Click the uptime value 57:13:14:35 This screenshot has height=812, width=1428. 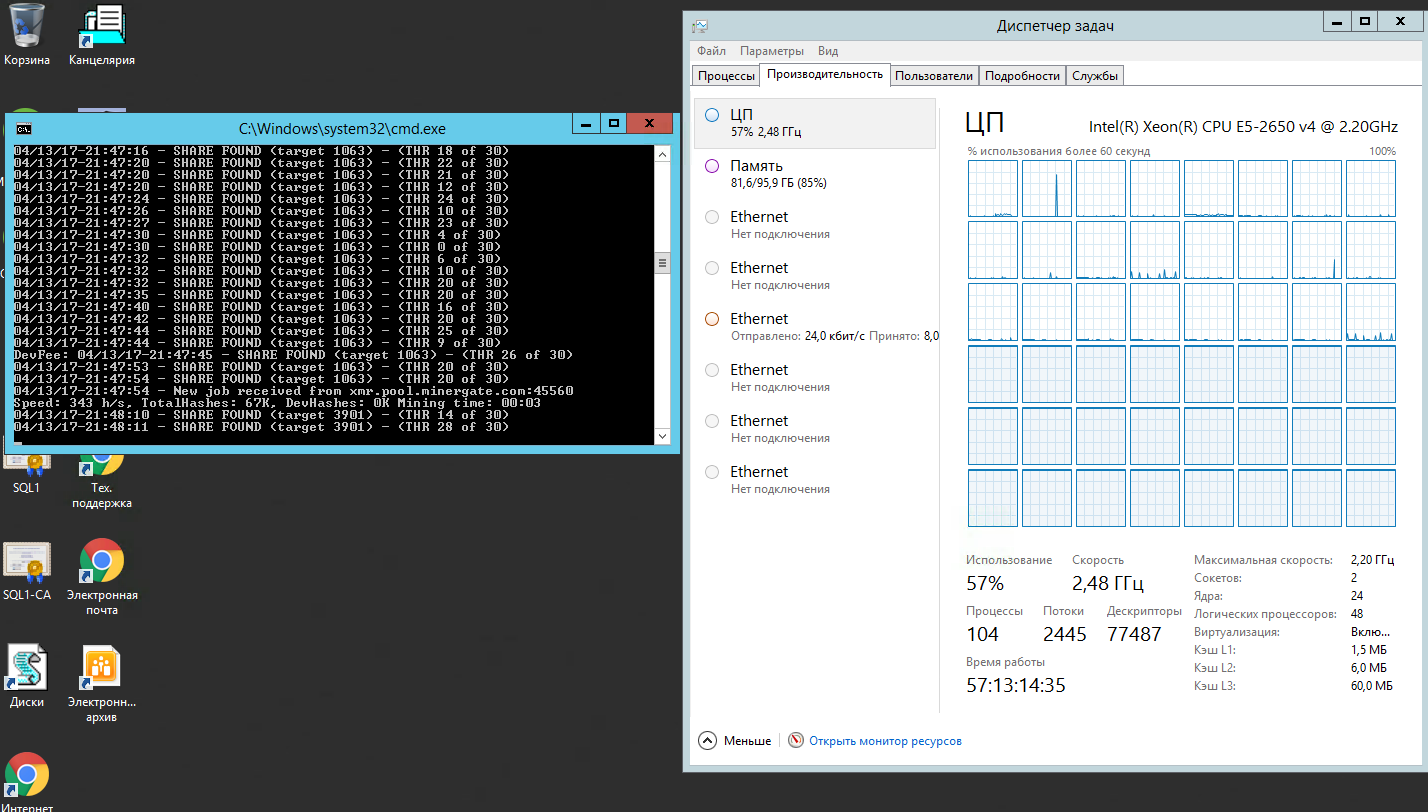point(1016,685)
